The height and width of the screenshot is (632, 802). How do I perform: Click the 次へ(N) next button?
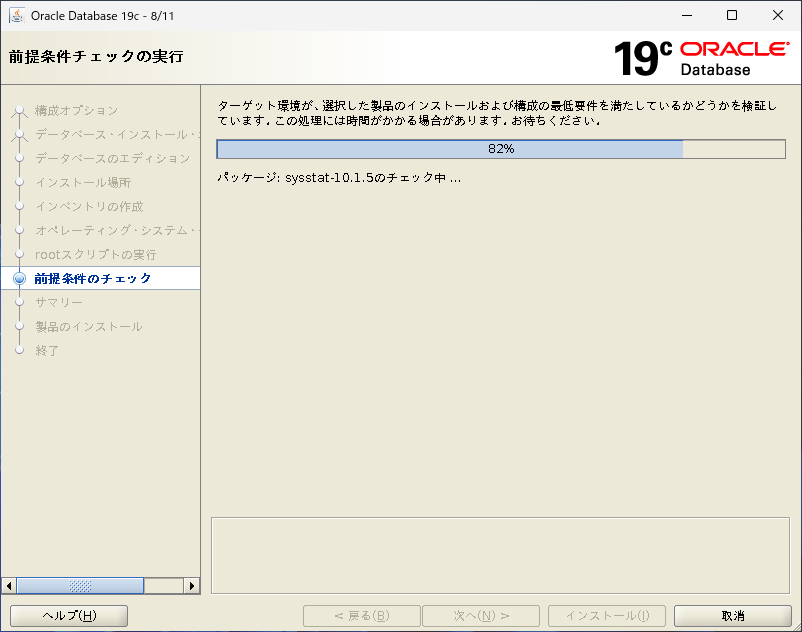point(481,616)
